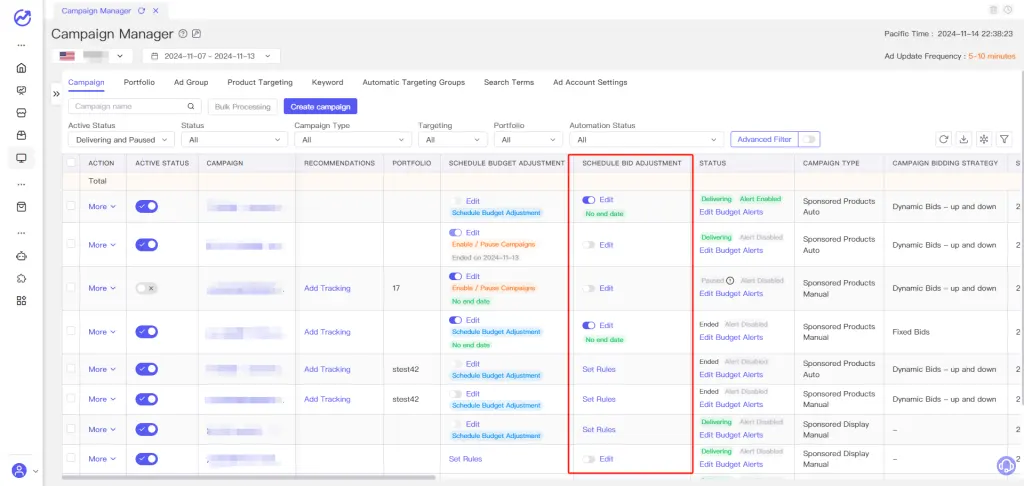Click the open-in-new-window icon beside the Campaign Manager title

[x=197, y=33]
